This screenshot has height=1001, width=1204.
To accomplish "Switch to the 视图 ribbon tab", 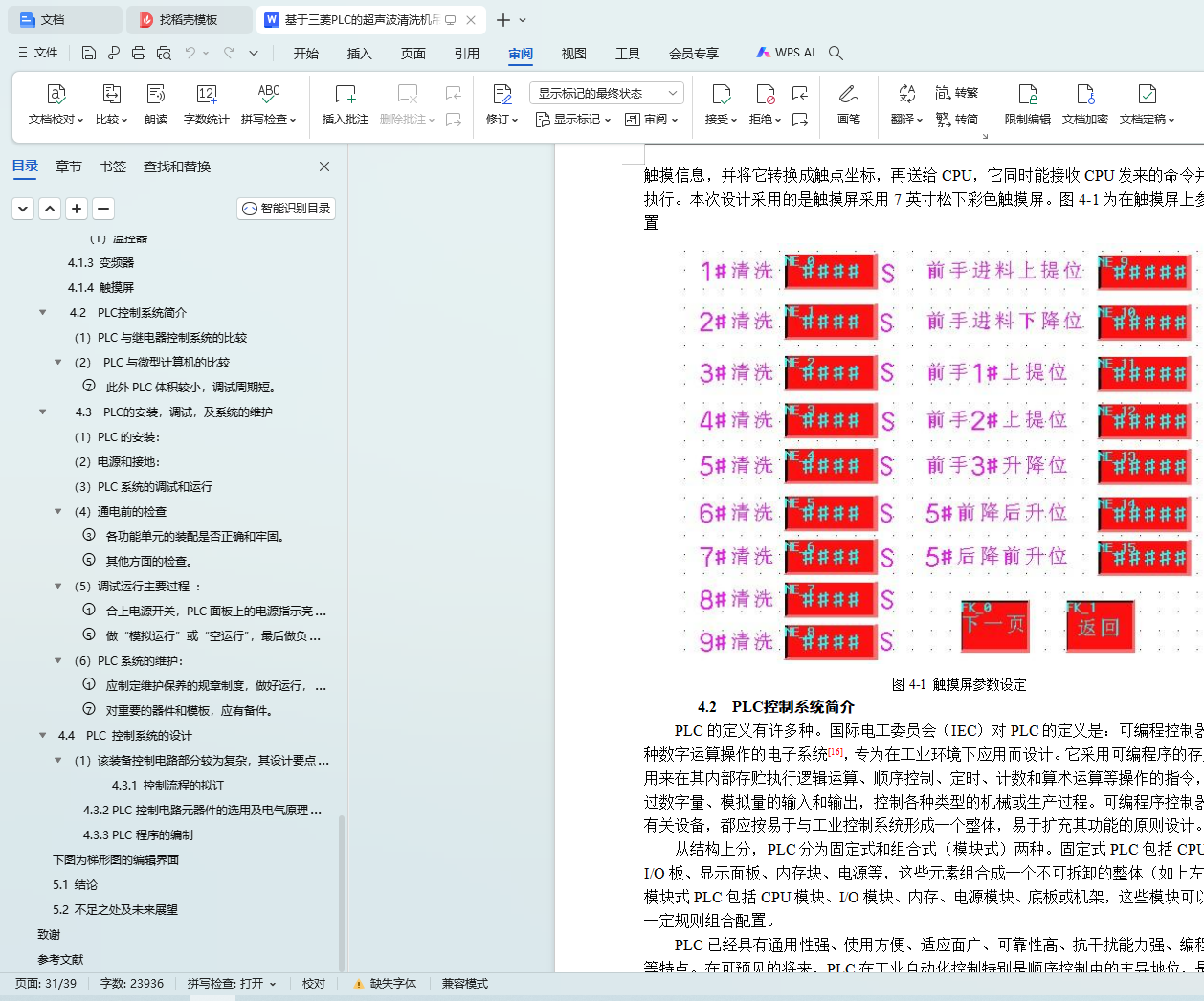I will point(574,54).
